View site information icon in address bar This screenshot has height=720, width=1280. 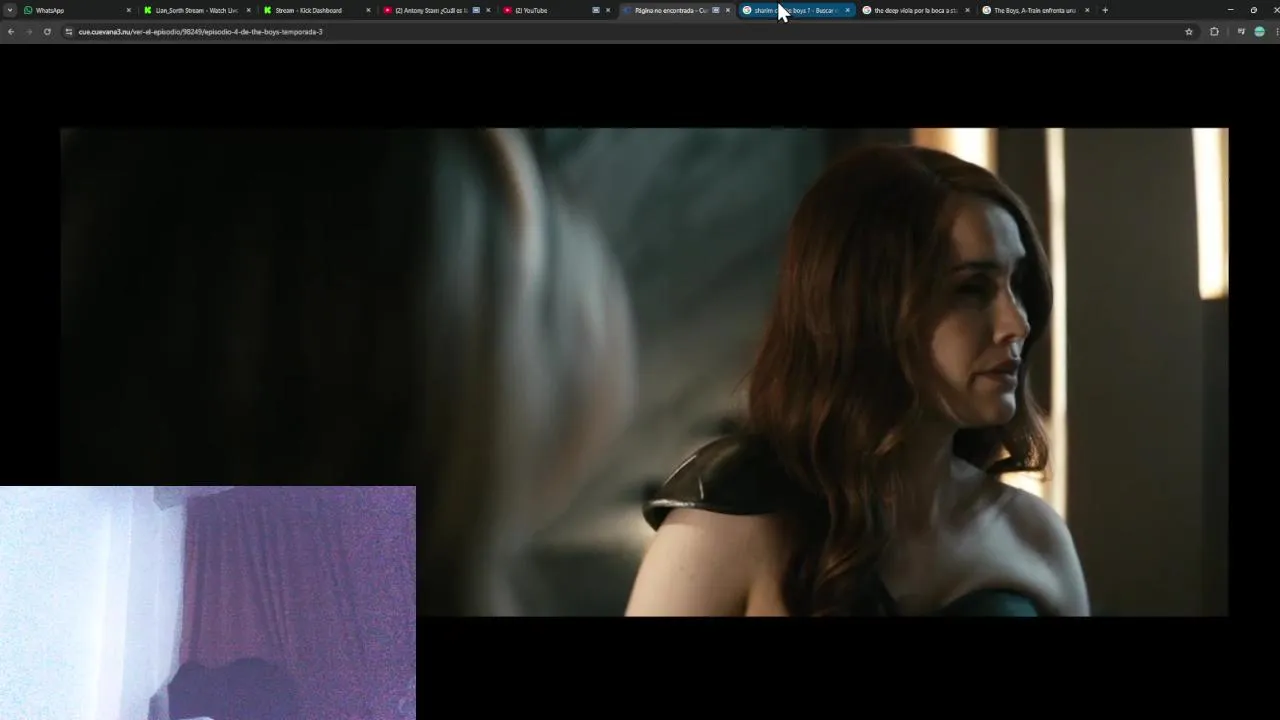[x=69, y=31]
